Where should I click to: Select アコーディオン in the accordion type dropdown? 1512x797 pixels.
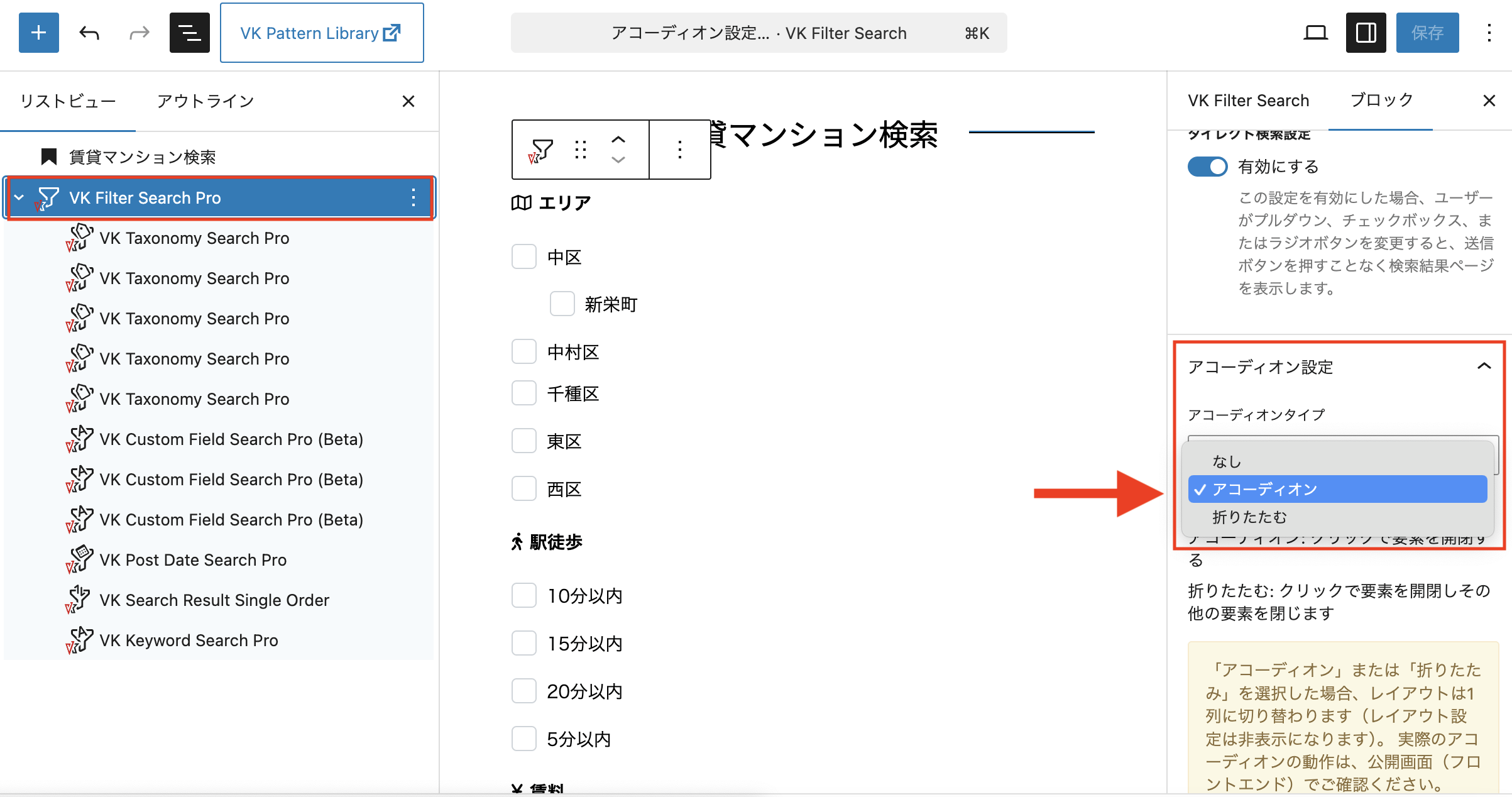pyautogui.click(x=1337, y=489)
